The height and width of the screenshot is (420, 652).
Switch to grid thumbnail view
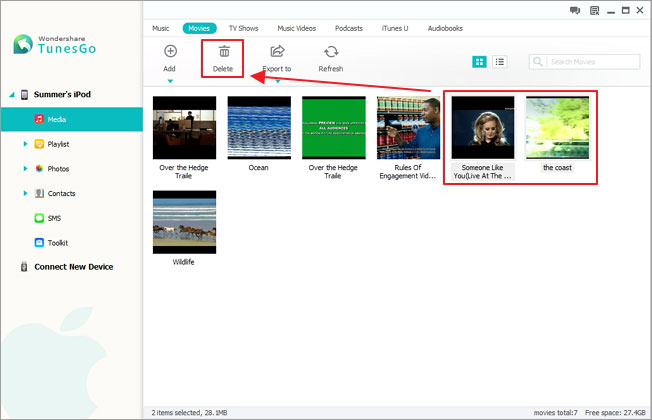[x=479, y=62]
